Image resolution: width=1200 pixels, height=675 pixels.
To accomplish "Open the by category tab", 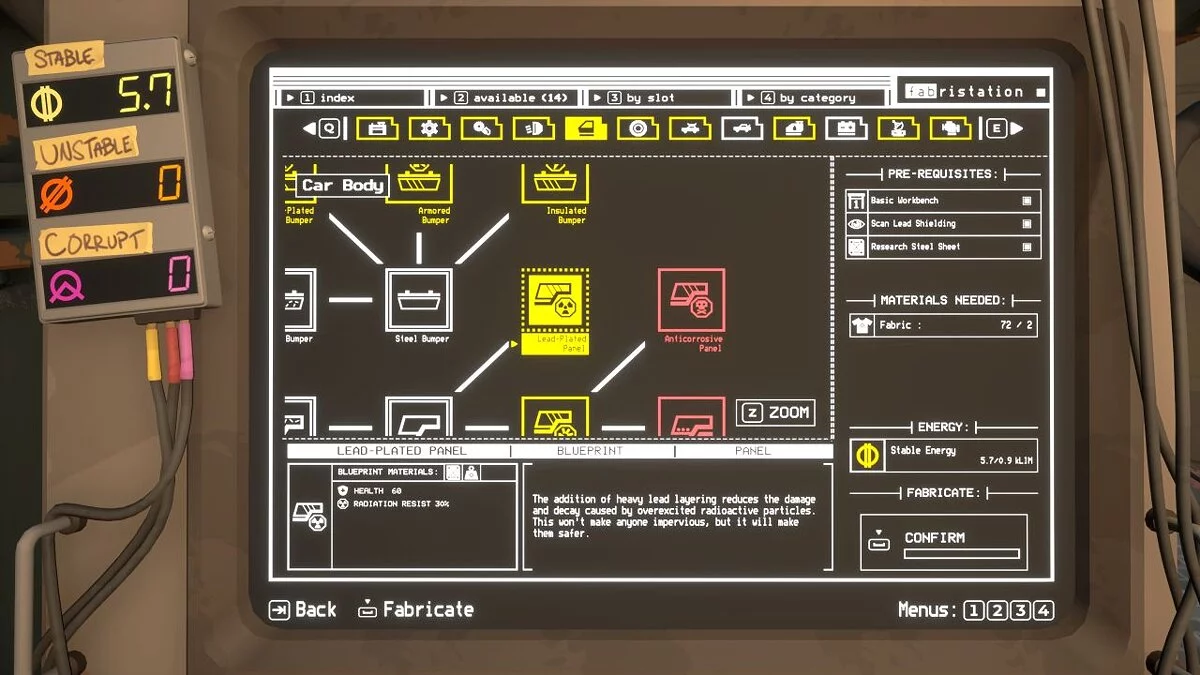I will point(814,98).
